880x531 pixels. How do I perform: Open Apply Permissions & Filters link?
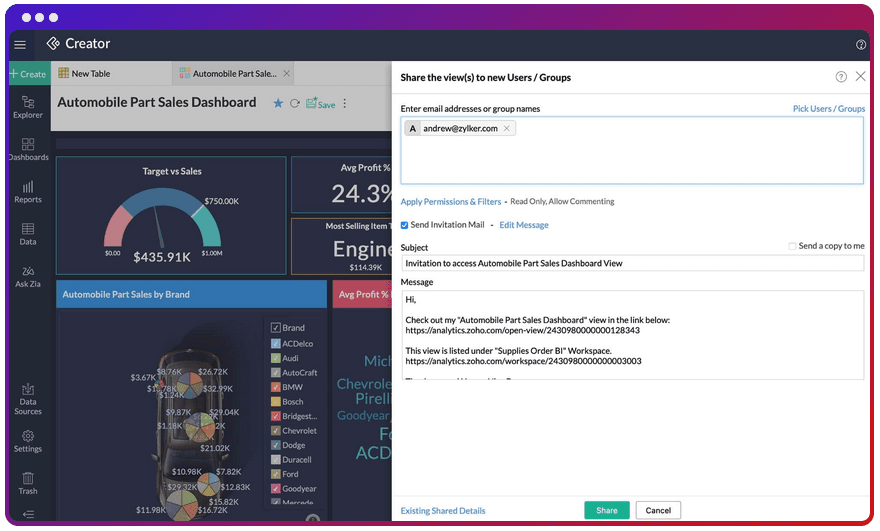click(x=451, y=202)
